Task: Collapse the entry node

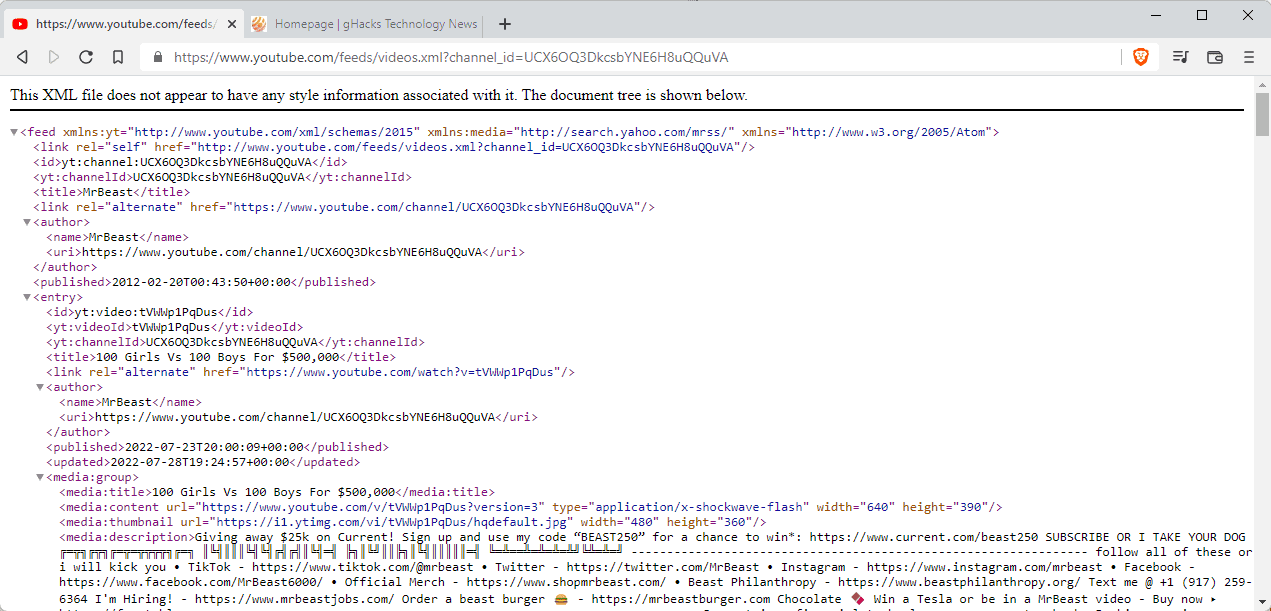Action: click(27, 297)
